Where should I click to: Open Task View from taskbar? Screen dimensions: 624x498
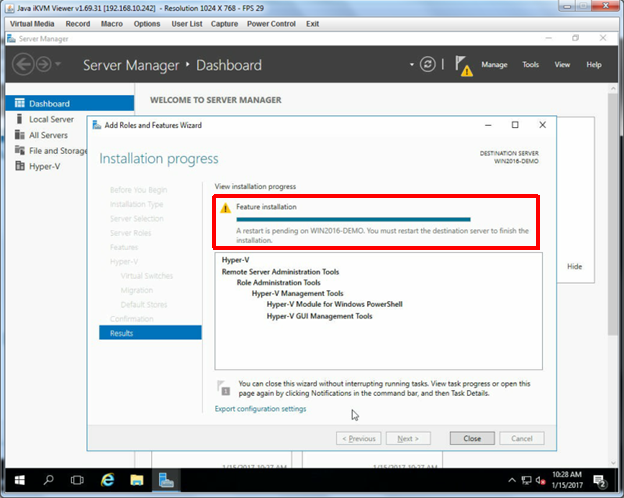[x=77, y=480]
